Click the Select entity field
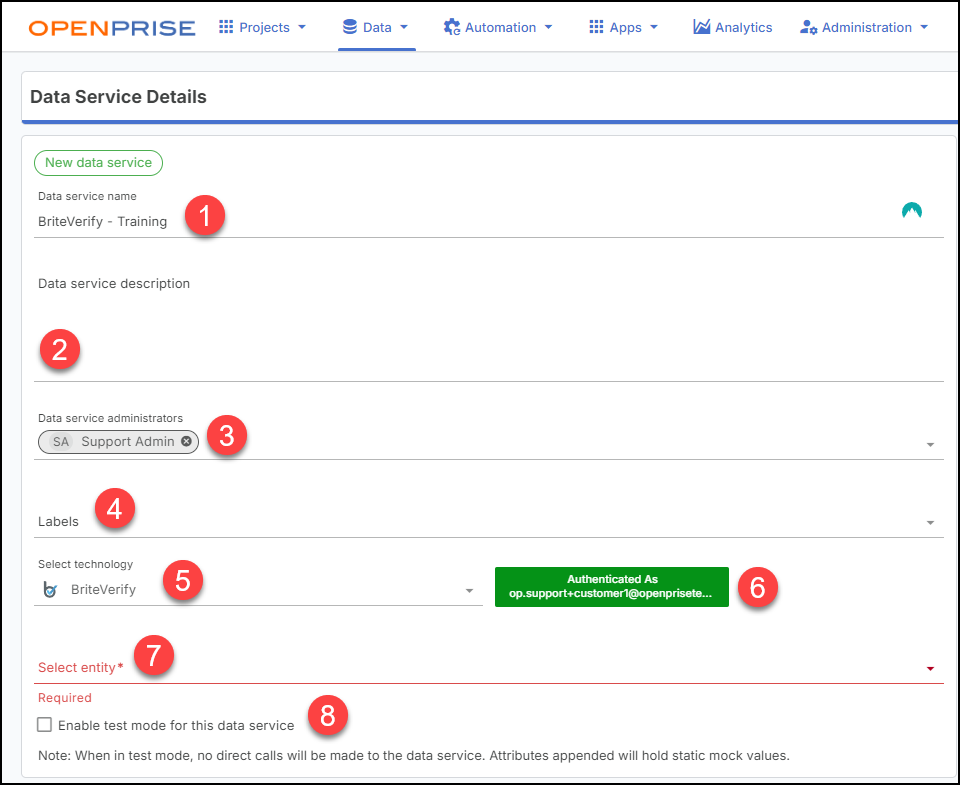Image resolution: width=960 pixels, height=785 pixels. [489, 667]
